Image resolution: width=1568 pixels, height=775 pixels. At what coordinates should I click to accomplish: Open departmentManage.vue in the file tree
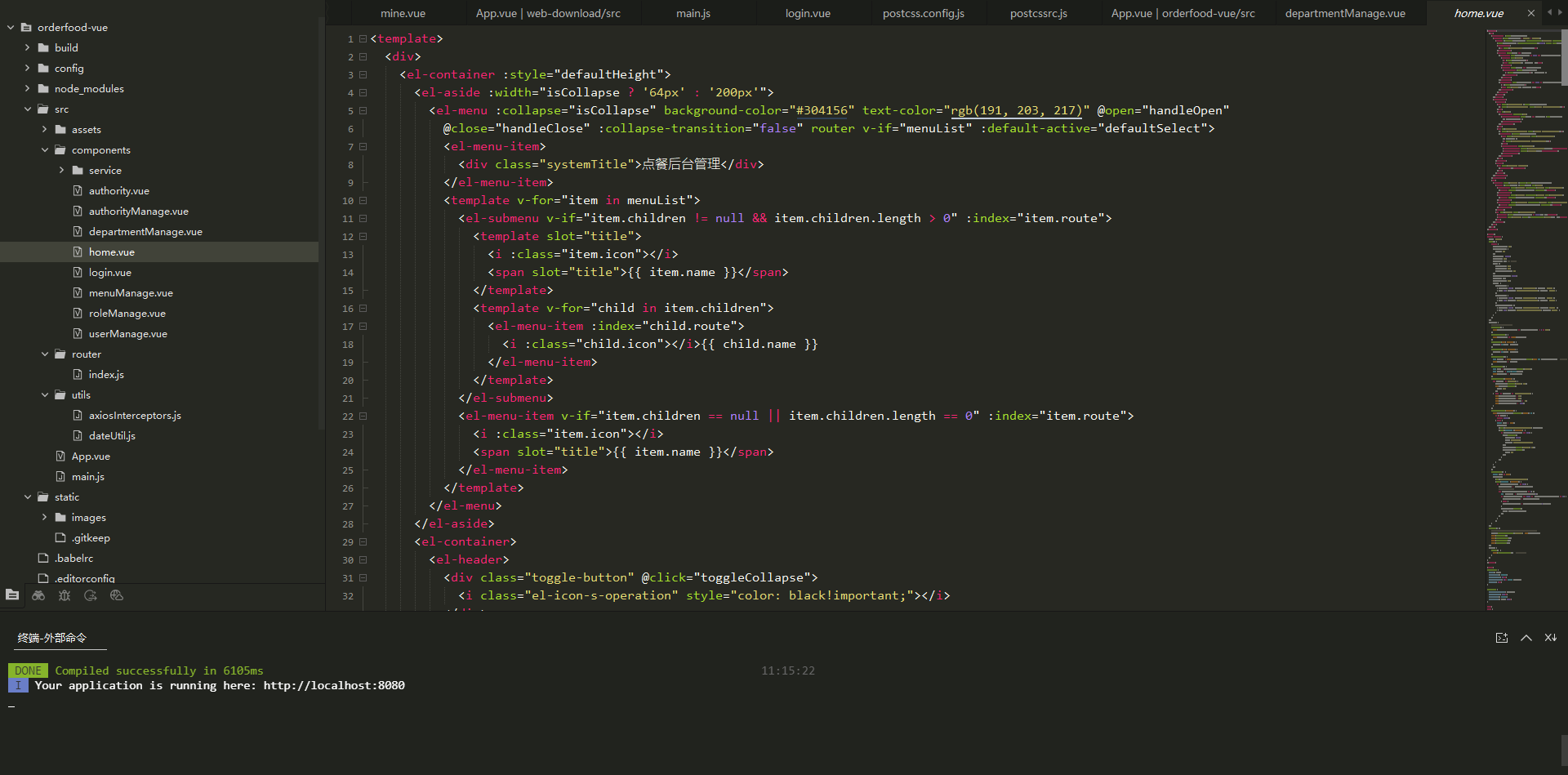point(145,232)
